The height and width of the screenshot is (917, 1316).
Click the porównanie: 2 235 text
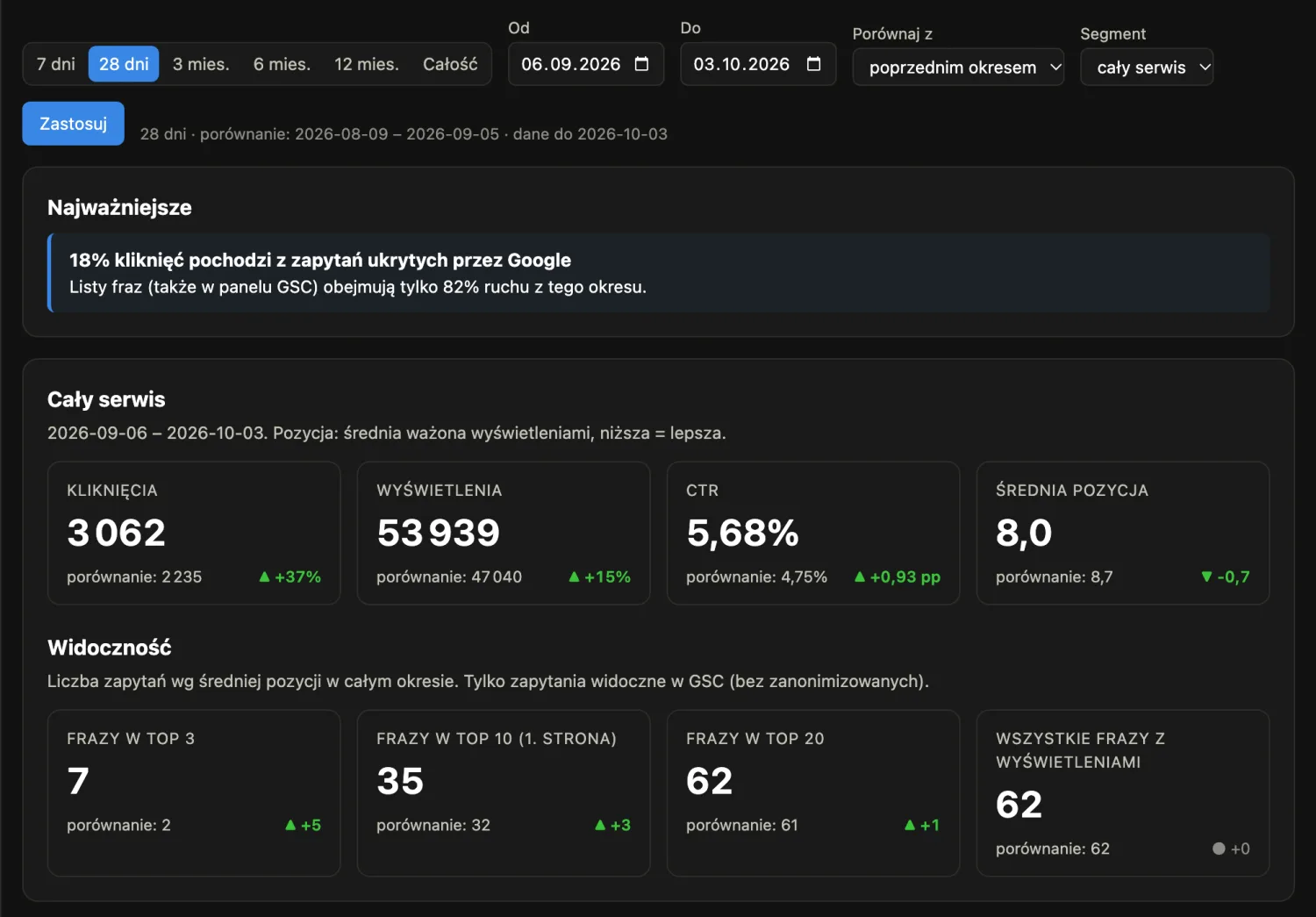[134, 577]
